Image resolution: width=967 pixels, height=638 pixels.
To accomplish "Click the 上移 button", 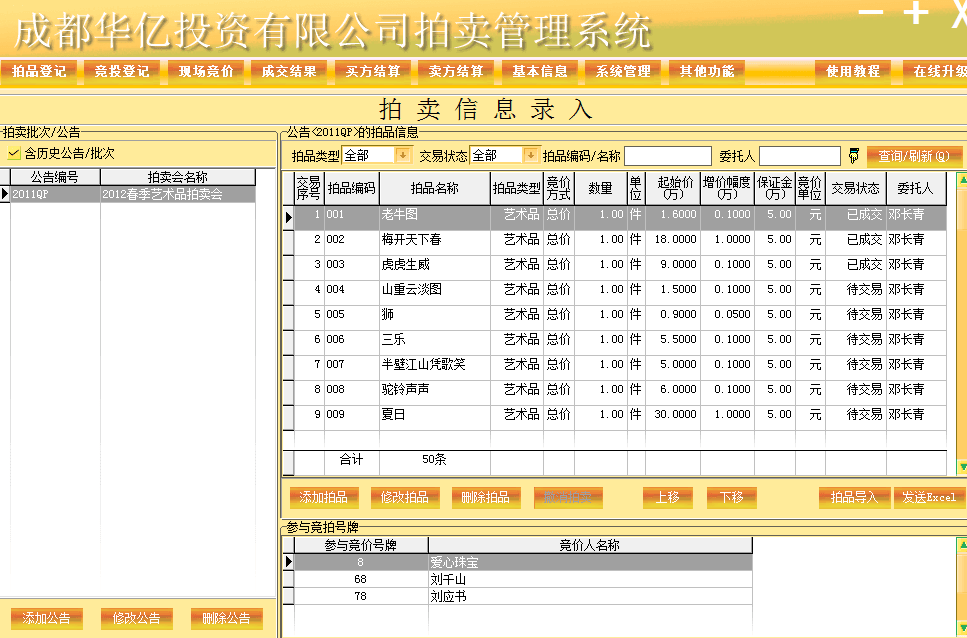I will (667, 497).
